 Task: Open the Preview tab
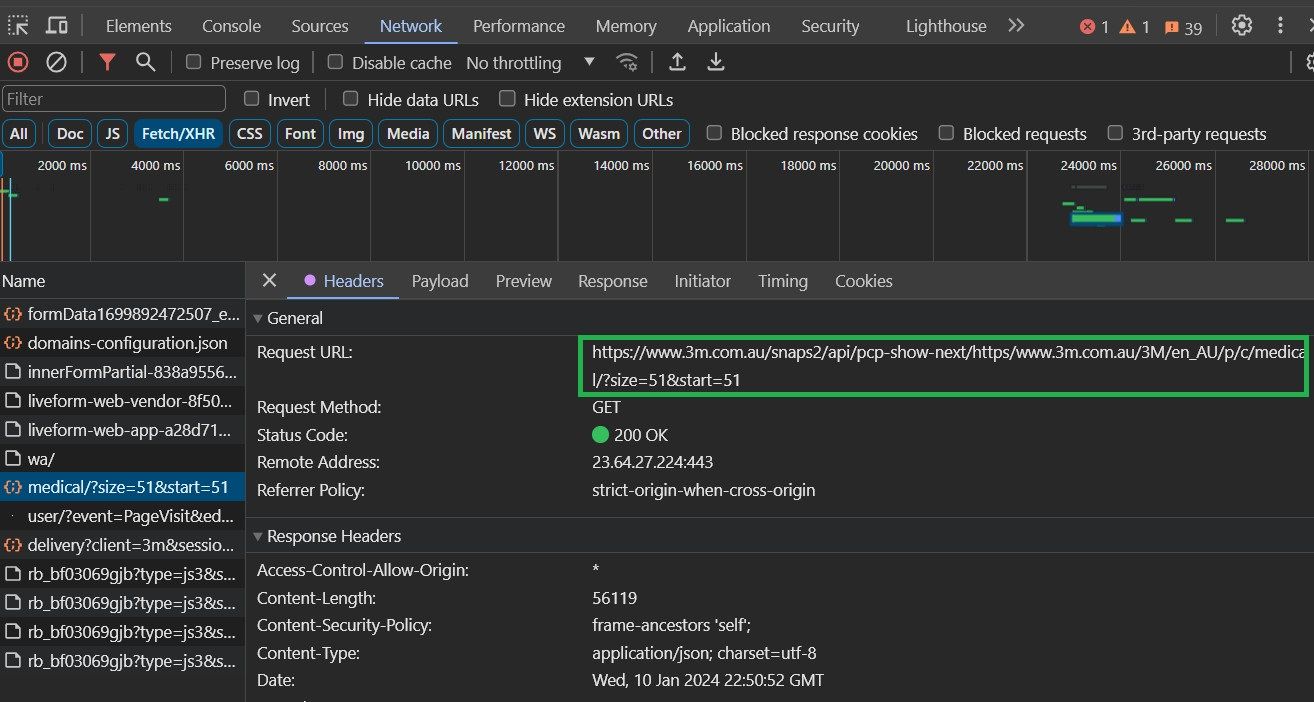(x=524, y=281)
